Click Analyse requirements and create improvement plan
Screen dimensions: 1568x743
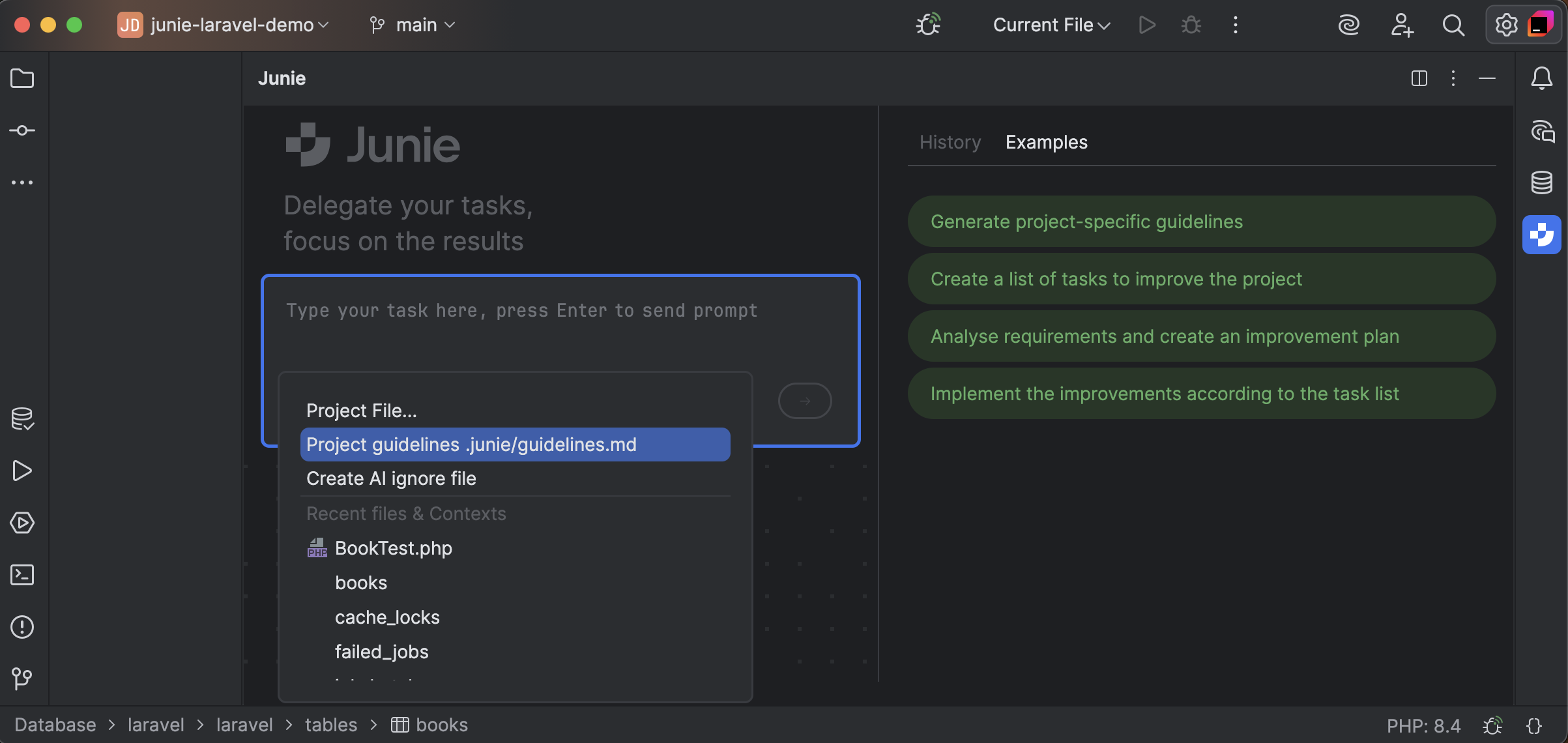click(1201, 336)
